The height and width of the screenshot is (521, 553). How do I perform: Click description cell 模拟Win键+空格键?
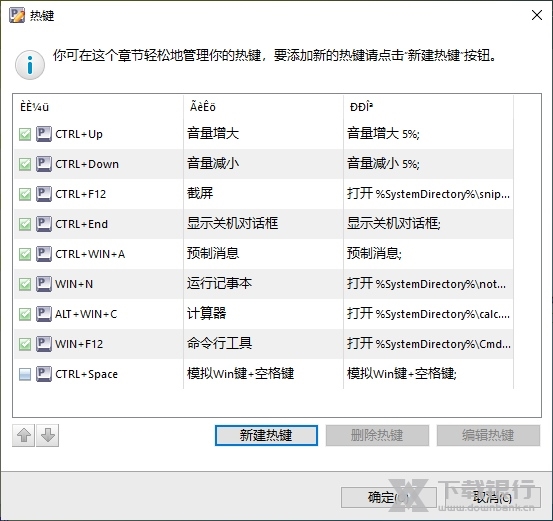point(241,374)
